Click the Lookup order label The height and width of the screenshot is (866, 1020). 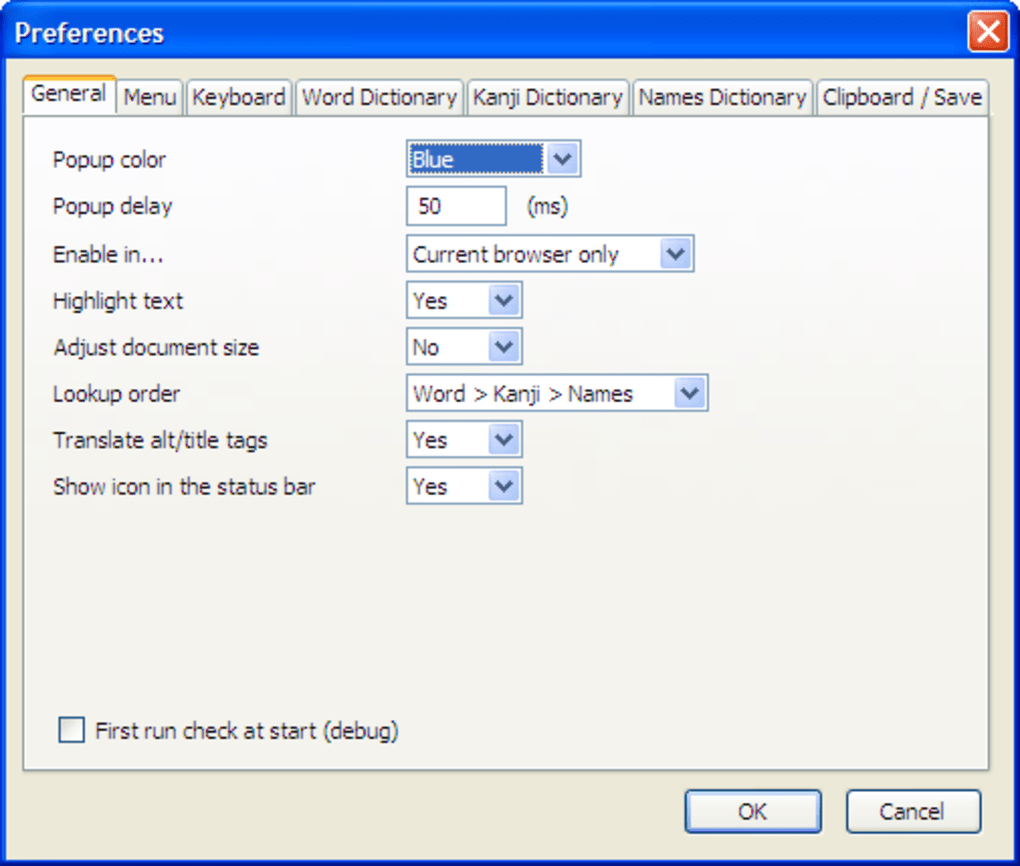pos(116,394)
